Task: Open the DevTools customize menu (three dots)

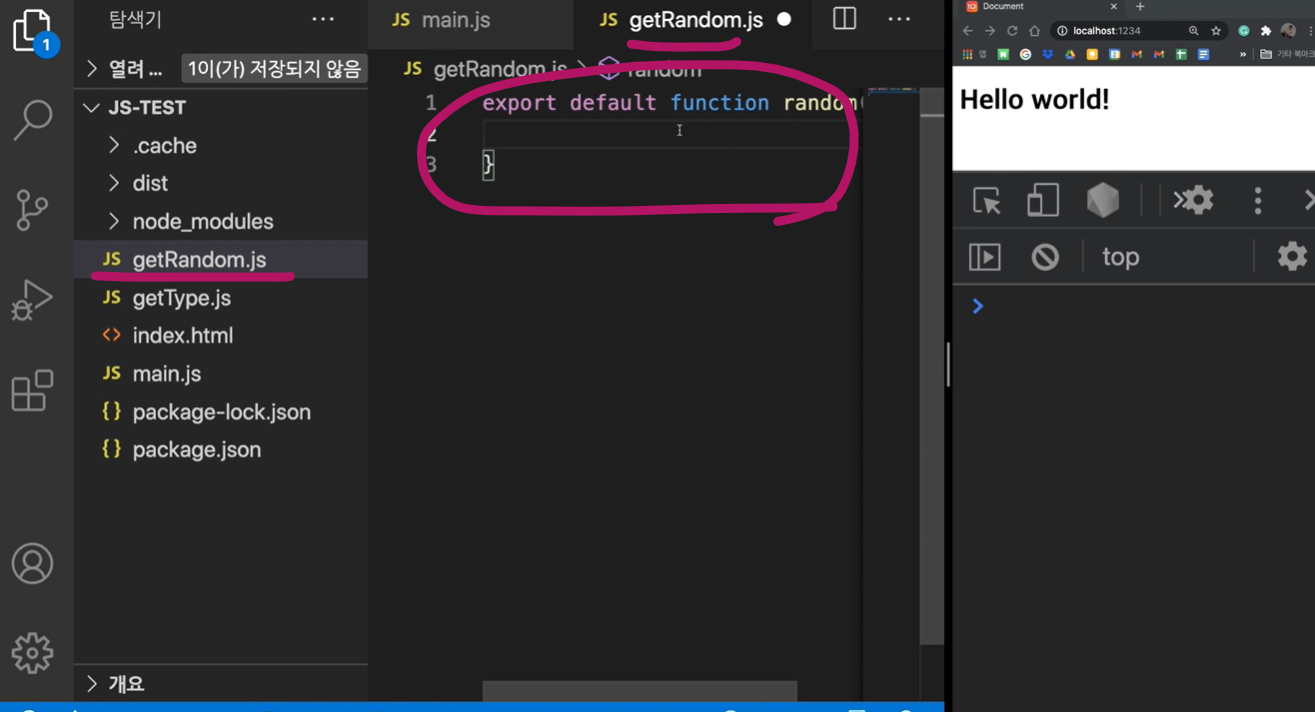Action: (1258, 200)
